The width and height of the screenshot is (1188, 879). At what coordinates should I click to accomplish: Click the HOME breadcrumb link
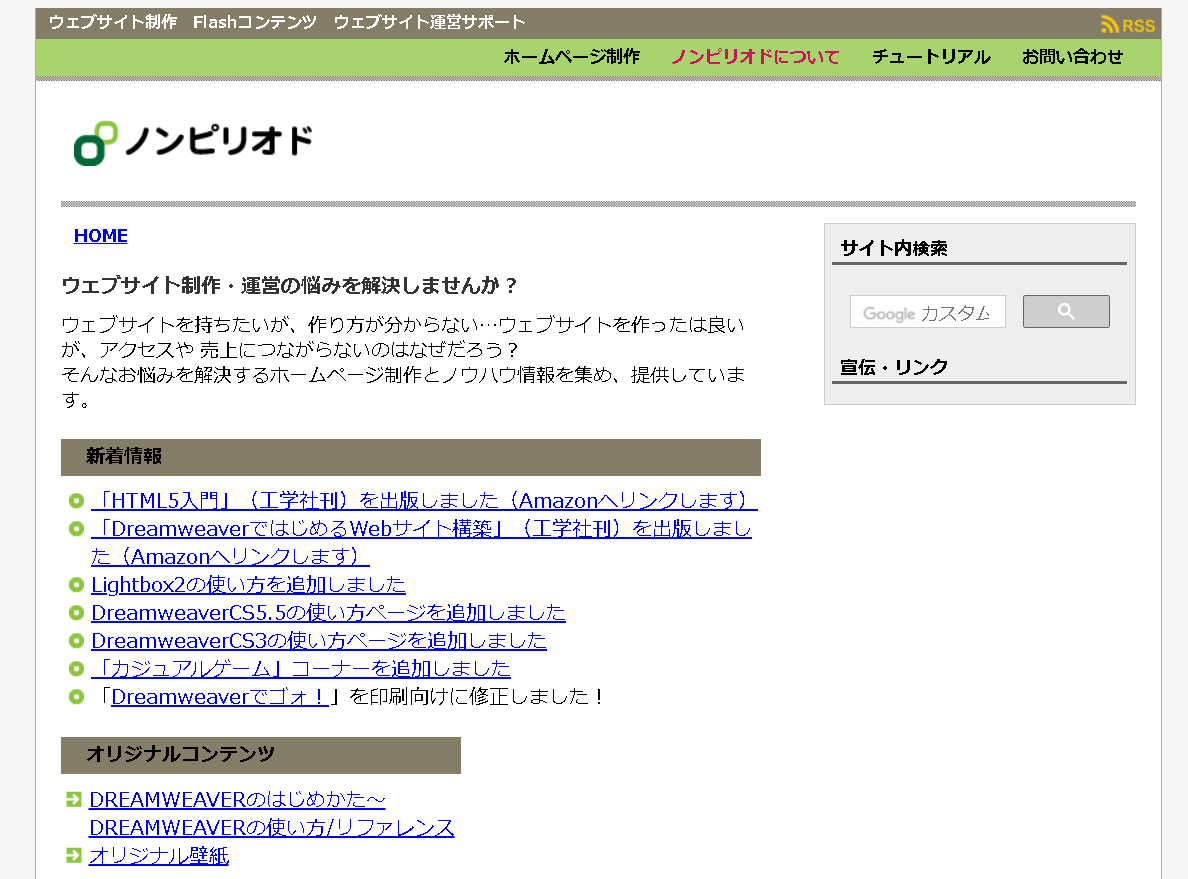point(101,236)
